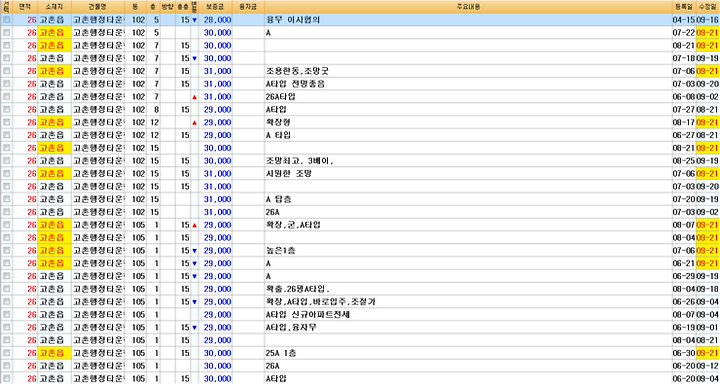The image size is (720, 384).
Task: Click the blue down arrow in 융무 이사협의 row
Action: (194, 20)
